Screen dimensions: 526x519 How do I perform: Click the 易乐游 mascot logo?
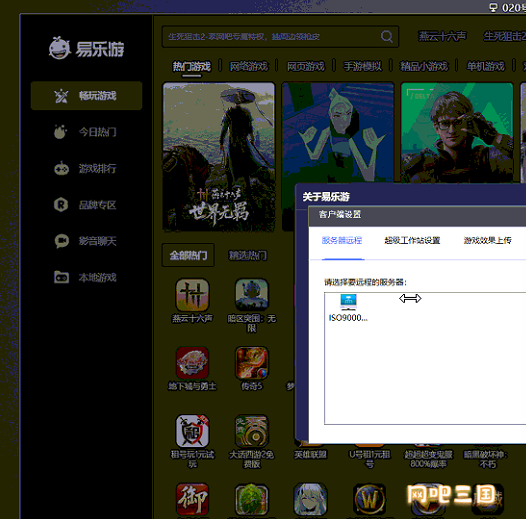60,48
